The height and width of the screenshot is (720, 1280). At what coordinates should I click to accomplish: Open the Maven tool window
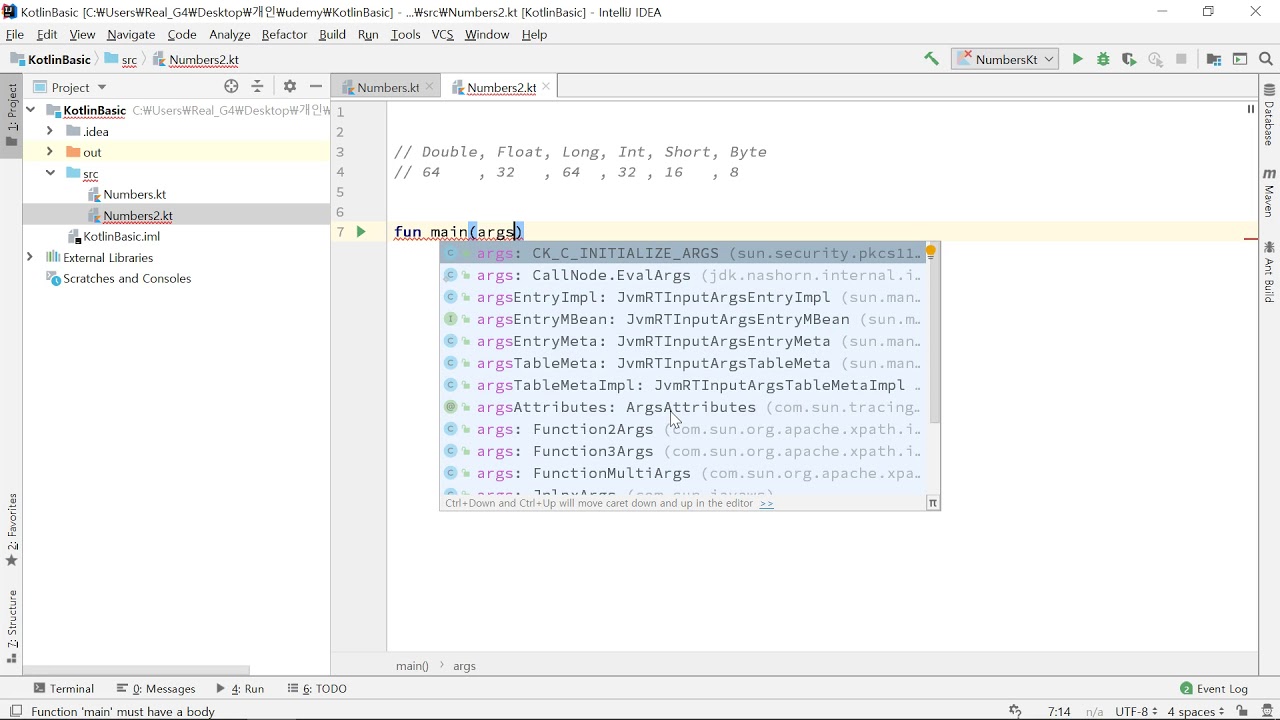(x=1270, y=194)
